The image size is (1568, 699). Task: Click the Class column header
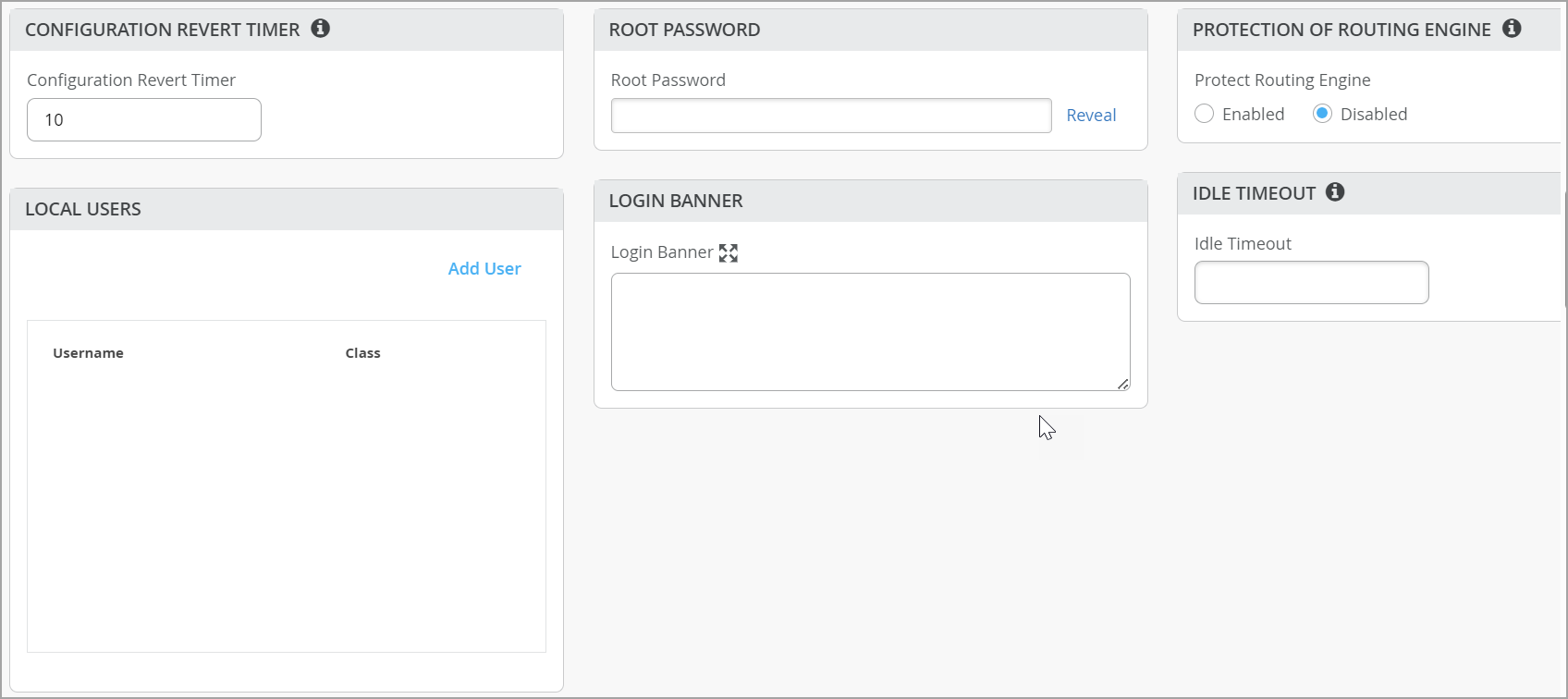pos(362,353)
